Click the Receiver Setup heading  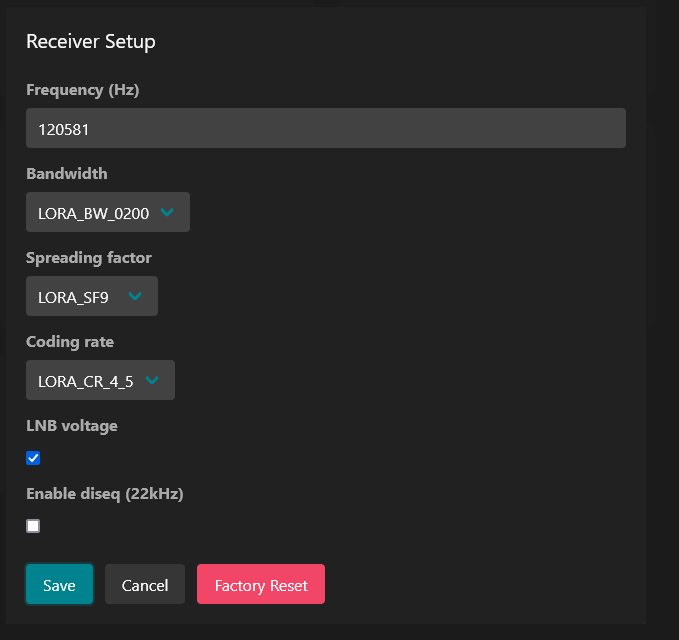[91, 42]
